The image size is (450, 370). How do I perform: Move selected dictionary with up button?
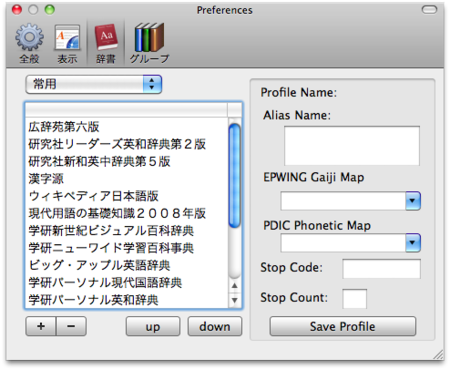coord(153,326)
